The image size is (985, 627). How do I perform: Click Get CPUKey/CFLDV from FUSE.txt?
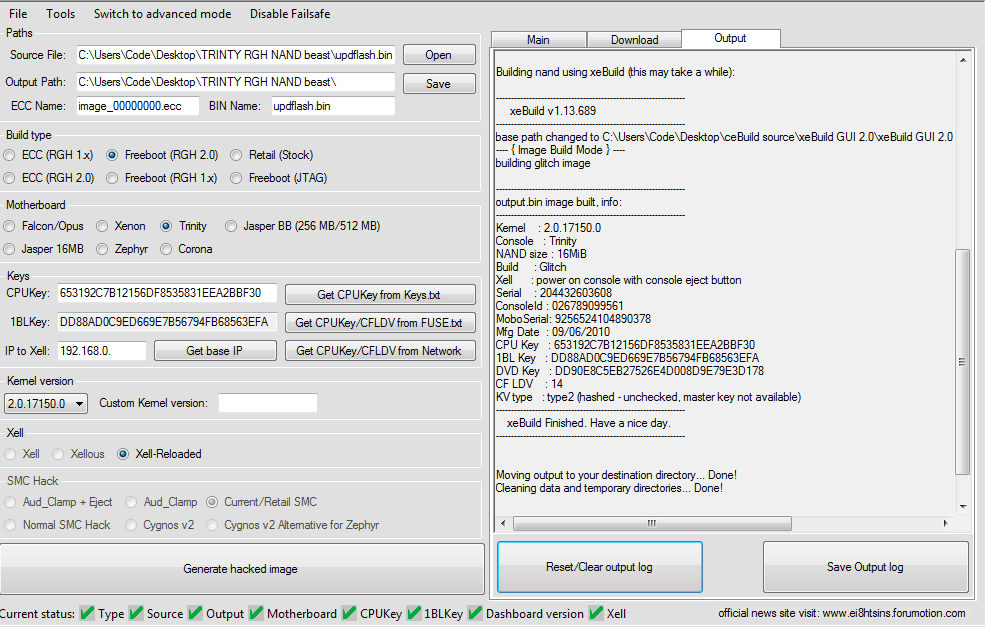click(x=379, y=322)
